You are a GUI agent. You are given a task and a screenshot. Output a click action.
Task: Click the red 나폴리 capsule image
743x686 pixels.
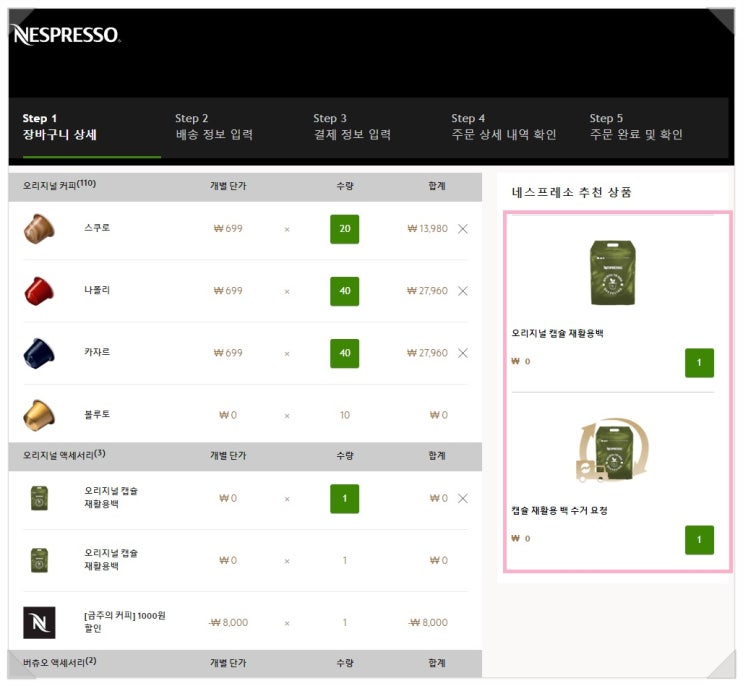pyautogui.click(x=39, y=291)
